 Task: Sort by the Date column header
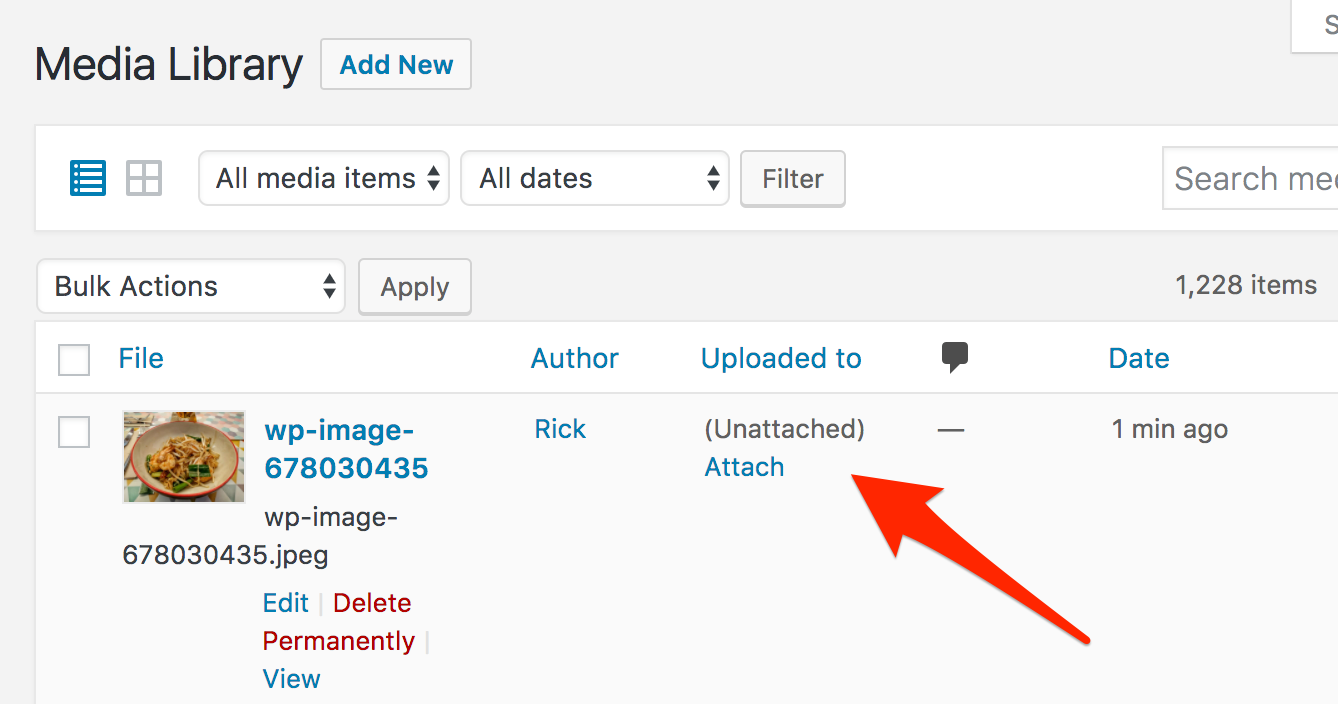click(1138, 358)
